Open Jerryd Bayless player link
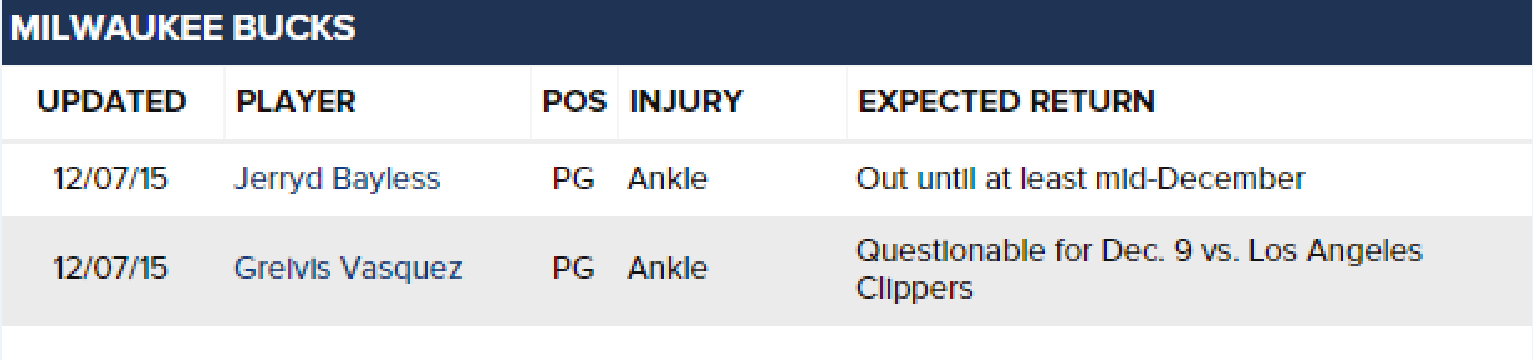 click(336, 179)
